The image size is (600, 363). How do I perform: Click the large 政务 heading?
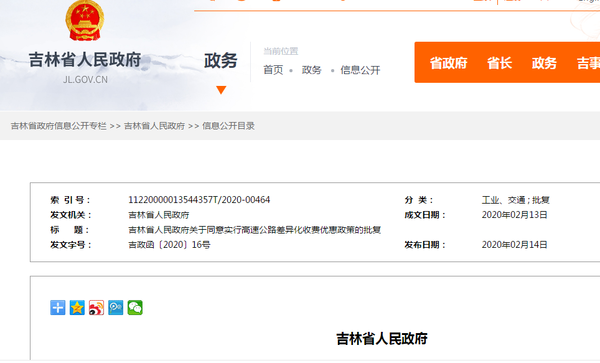tap(221, 60)
